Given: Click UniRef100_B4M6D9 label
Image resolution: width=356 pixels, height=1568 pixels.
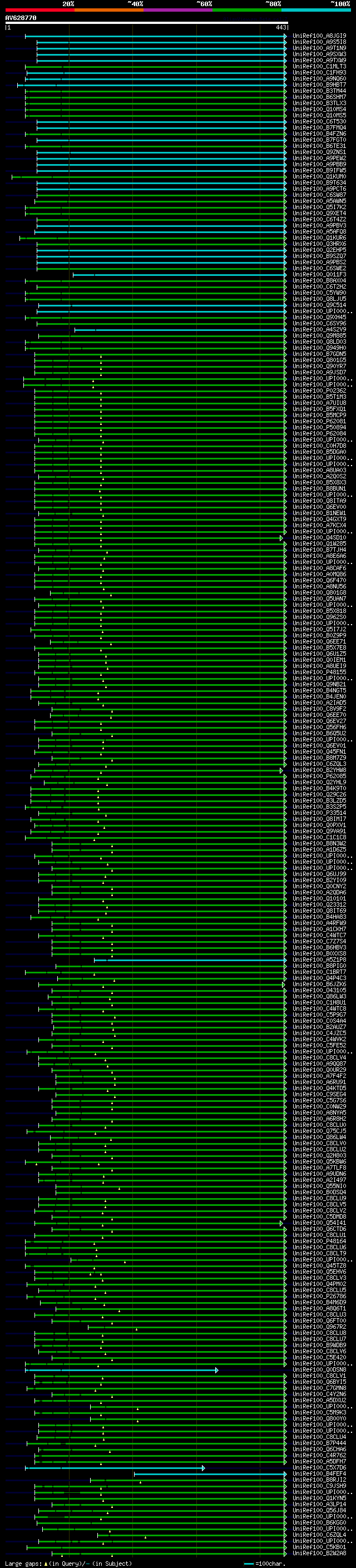Looking at the screenshot, I should point(319,1302).
